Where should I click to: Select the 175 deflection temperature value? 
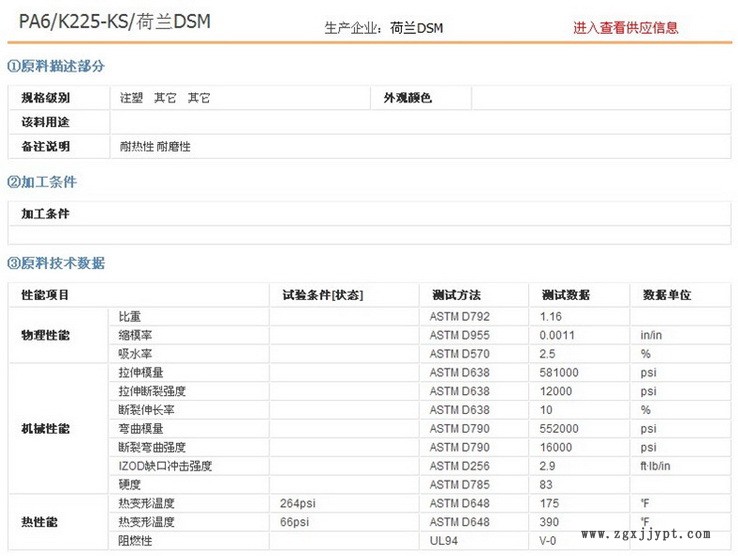549,503
